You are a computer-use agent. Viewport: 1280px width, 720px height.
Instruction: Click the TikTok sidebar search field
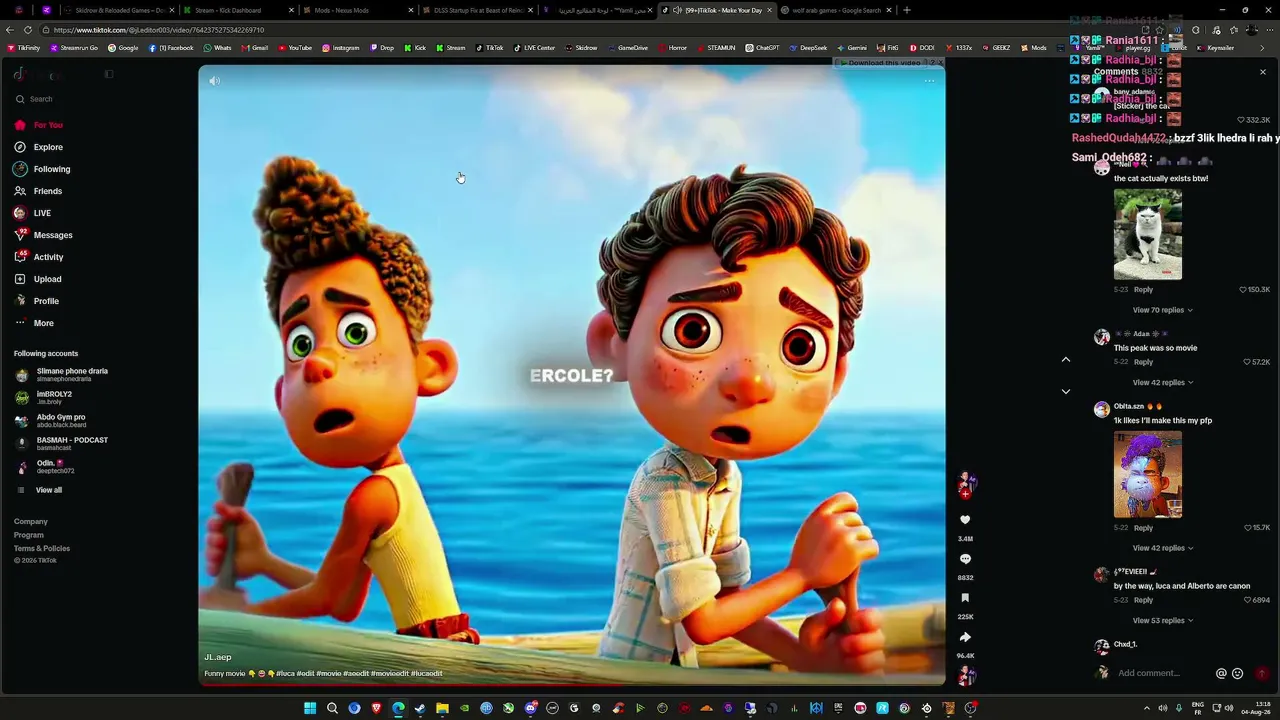pyautogui.click(x=60, y=99)
